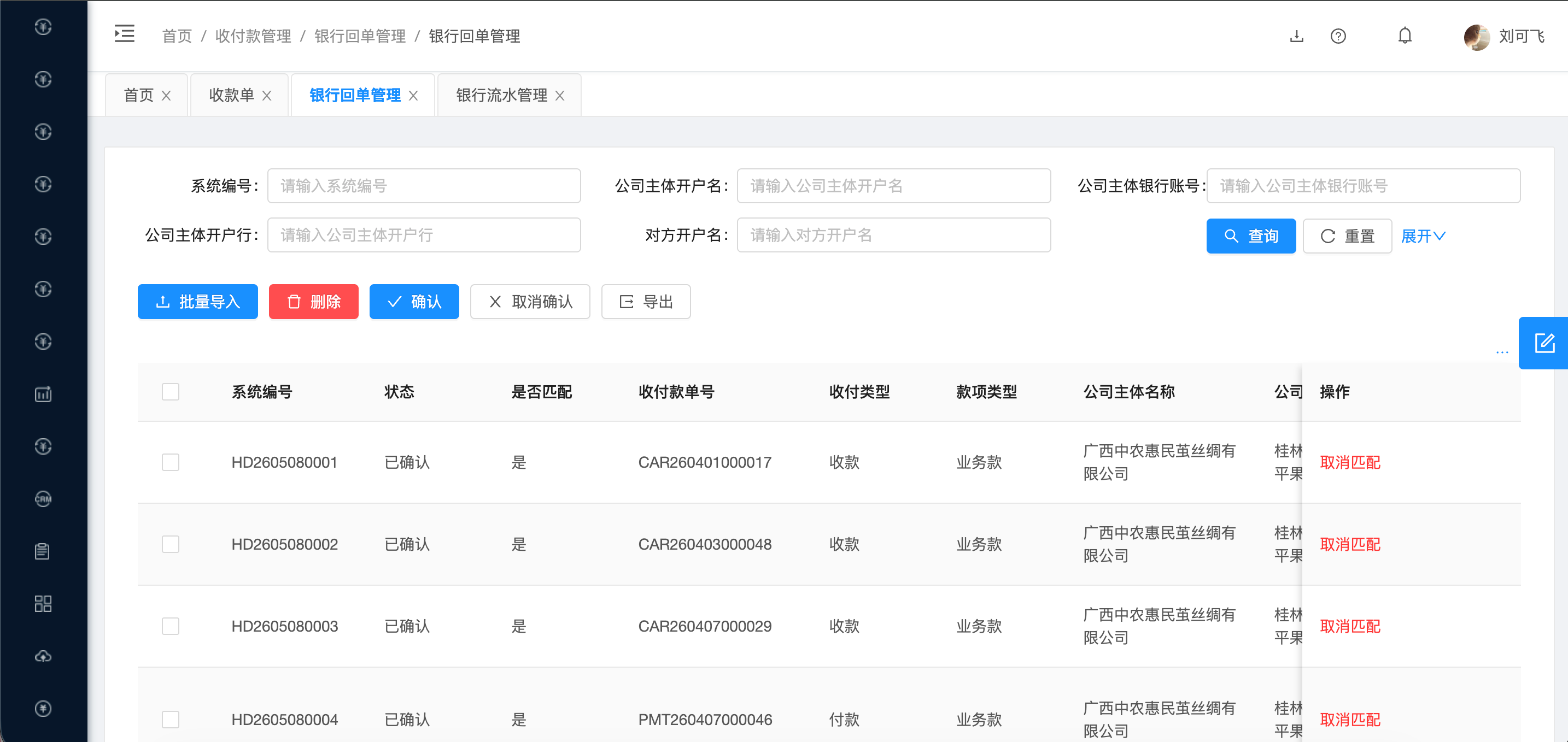Viewport: 1568px width, 742px height.
Task: Click 取消匹配 for row HD2605080003
Action: tap(1349, 627)
